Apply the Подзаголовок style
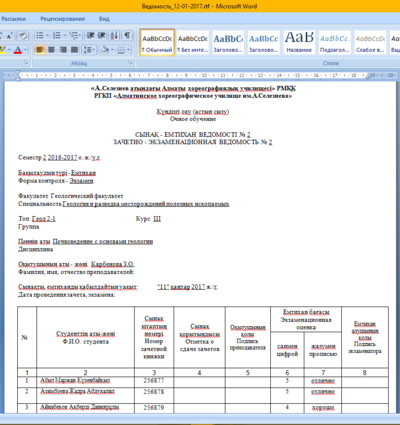Image resolution: width=400 pixels, height=425 pixels. pos(334,43)
